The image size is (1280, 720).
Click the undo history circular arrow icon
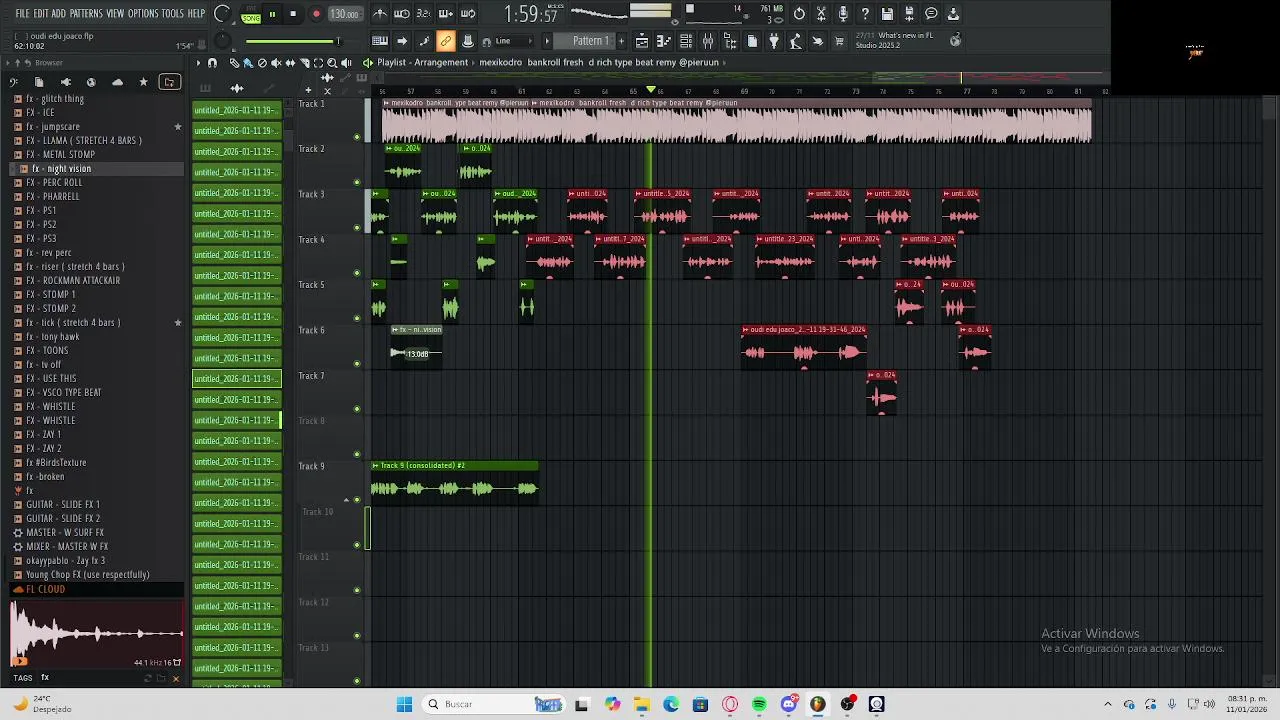point(799,14)
